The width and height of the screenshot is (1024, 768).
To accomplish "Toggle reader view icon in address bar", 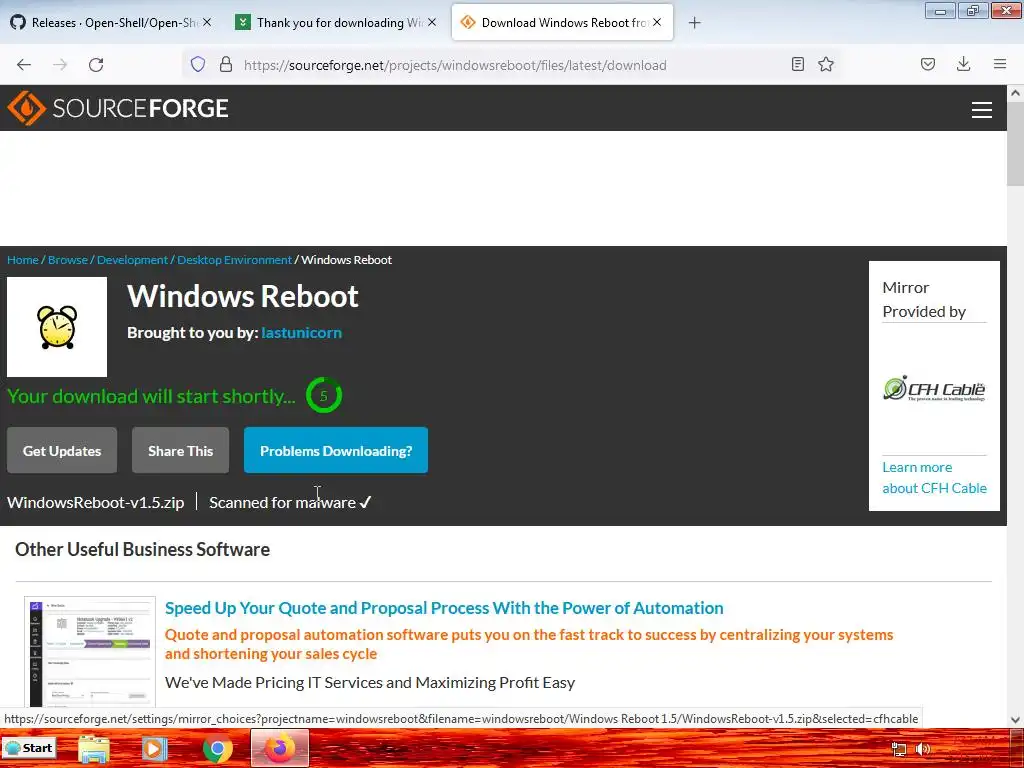I will pyautogui.click(x=797, y=64).
